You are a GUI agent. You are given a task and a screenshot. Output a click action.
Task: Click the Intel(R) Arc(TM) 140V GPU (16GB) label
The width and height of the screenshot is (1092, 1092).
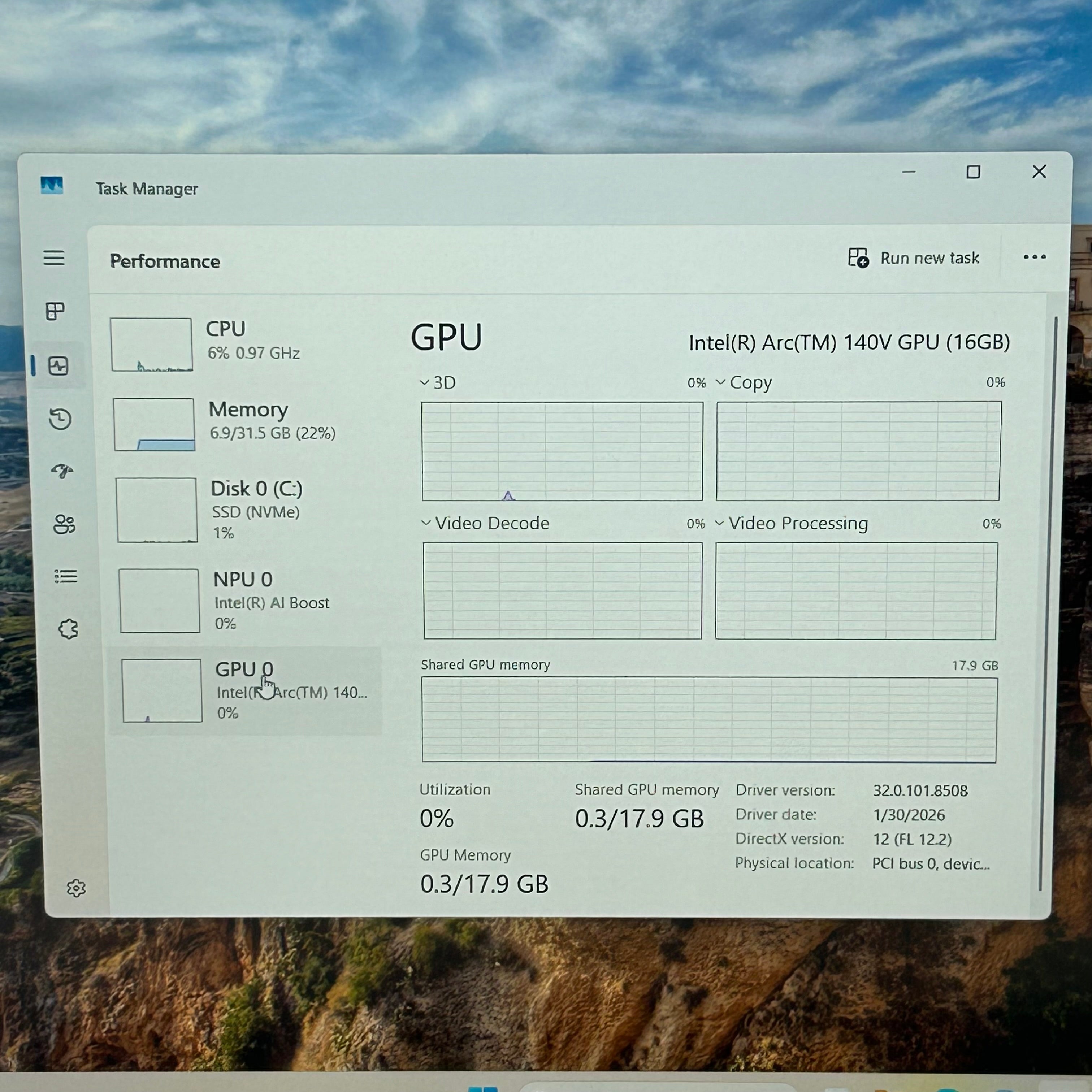click(x=849, y=343)
